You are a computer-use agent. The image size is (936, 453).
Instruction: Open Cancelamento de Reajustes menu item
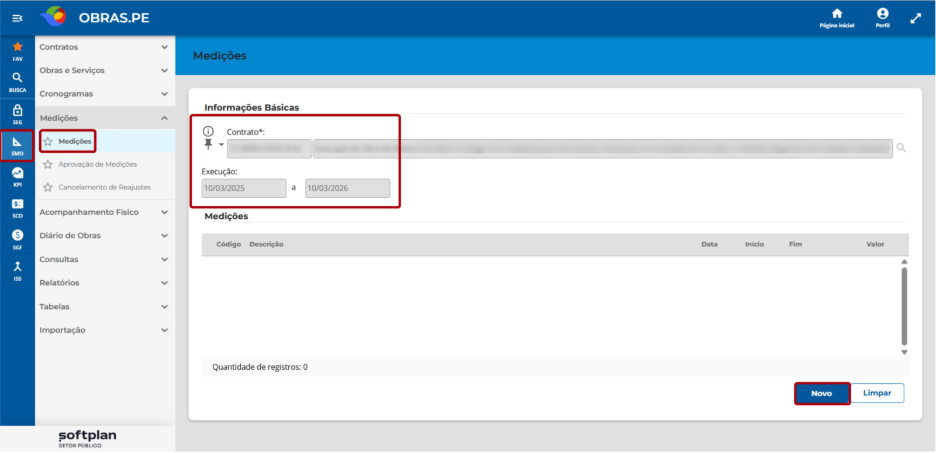click(x=104, y=187)
